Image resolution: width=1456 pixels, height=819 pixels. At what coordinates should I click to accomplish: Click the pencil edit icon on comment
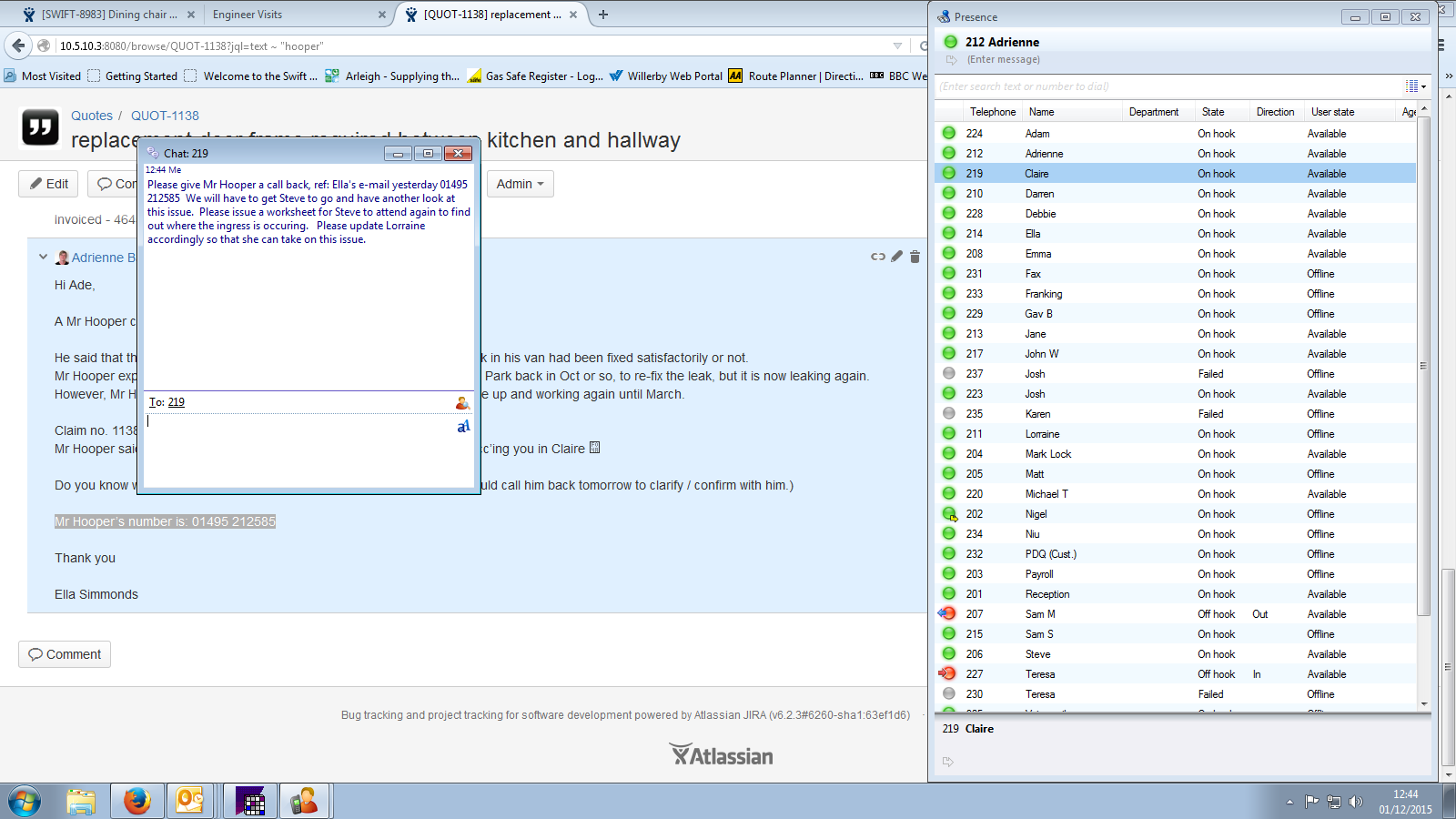(897, 257)
